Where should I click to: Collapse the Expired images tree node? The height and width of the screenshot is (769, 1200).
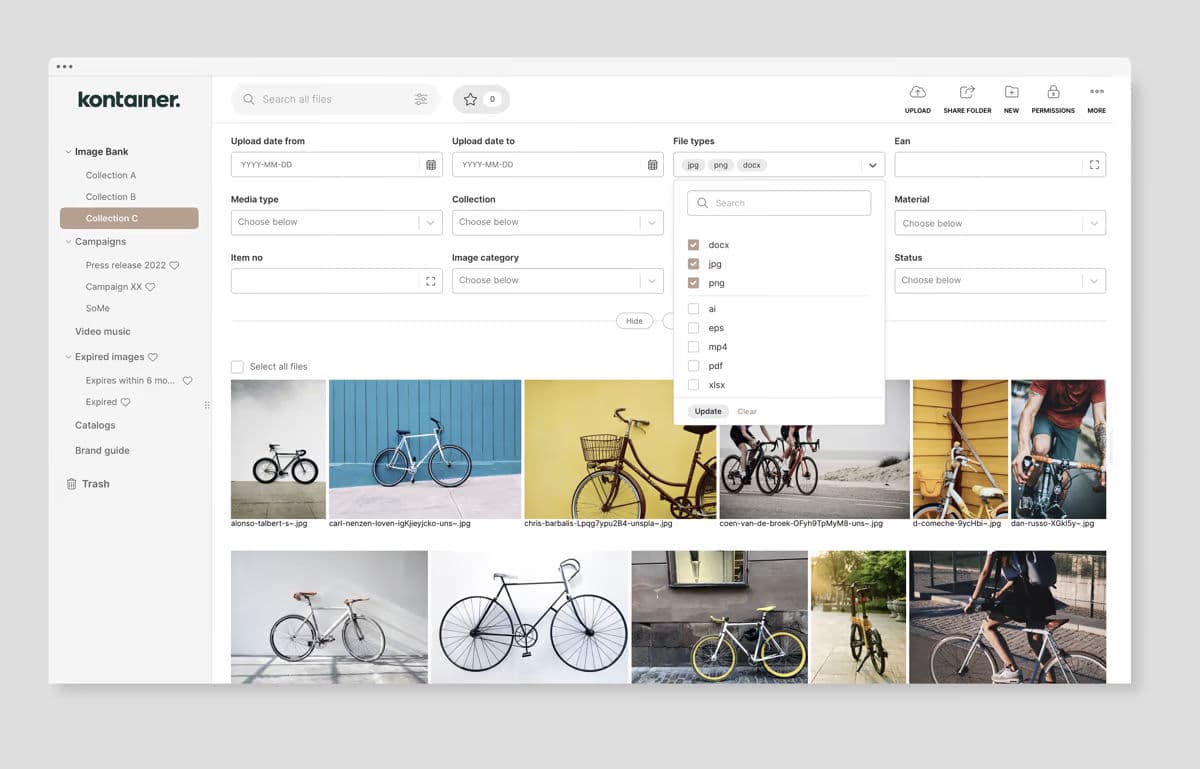point(68,357)
